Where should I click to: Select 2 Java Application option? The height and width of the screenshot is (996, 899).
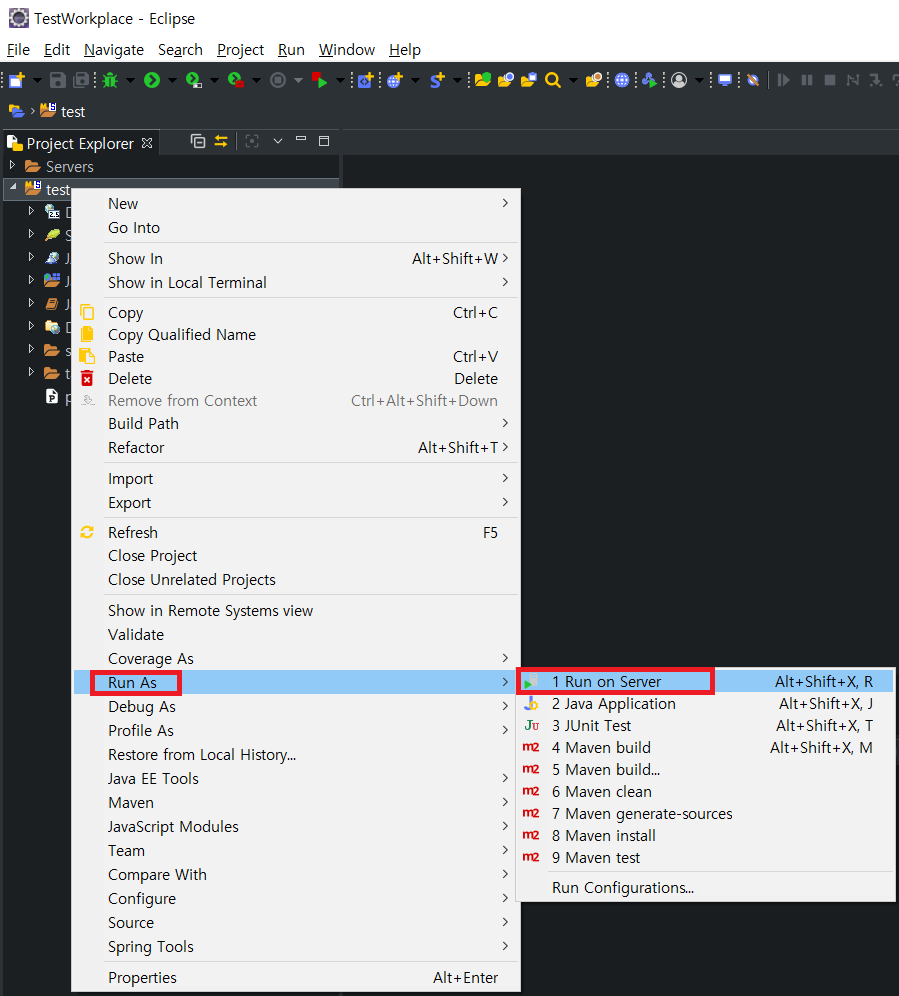[705, 704]
